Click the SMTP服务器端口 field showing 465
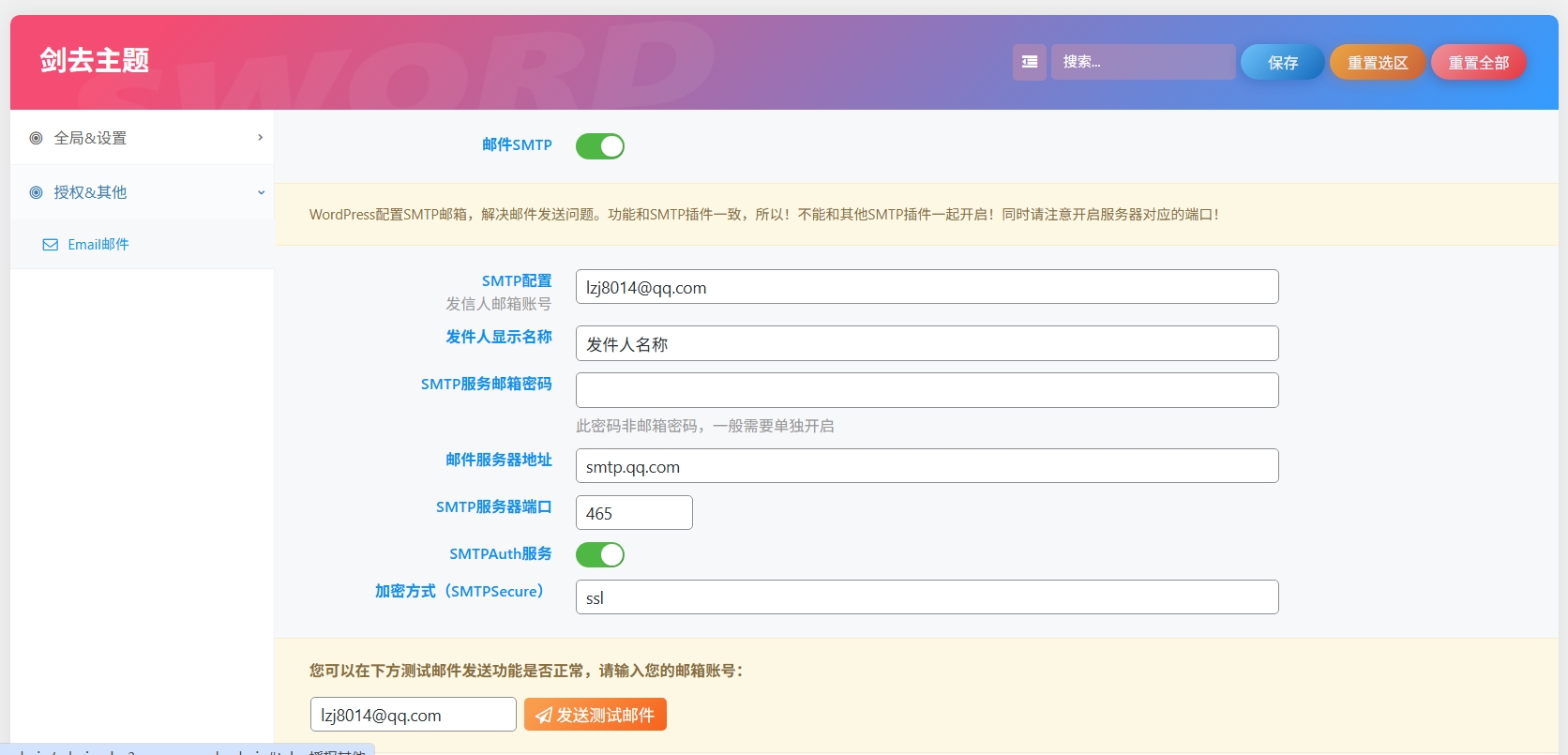The image size is (1568, 755). pos(634,513)
